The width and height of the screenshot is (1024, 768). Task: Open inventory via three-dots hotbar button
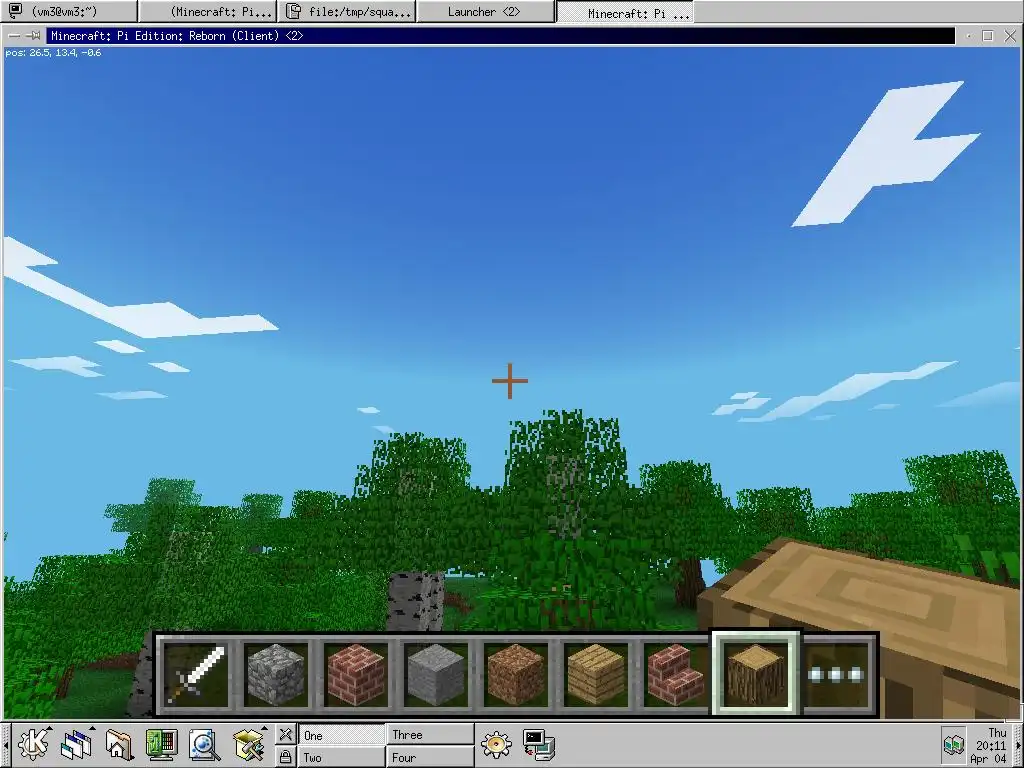837,674
